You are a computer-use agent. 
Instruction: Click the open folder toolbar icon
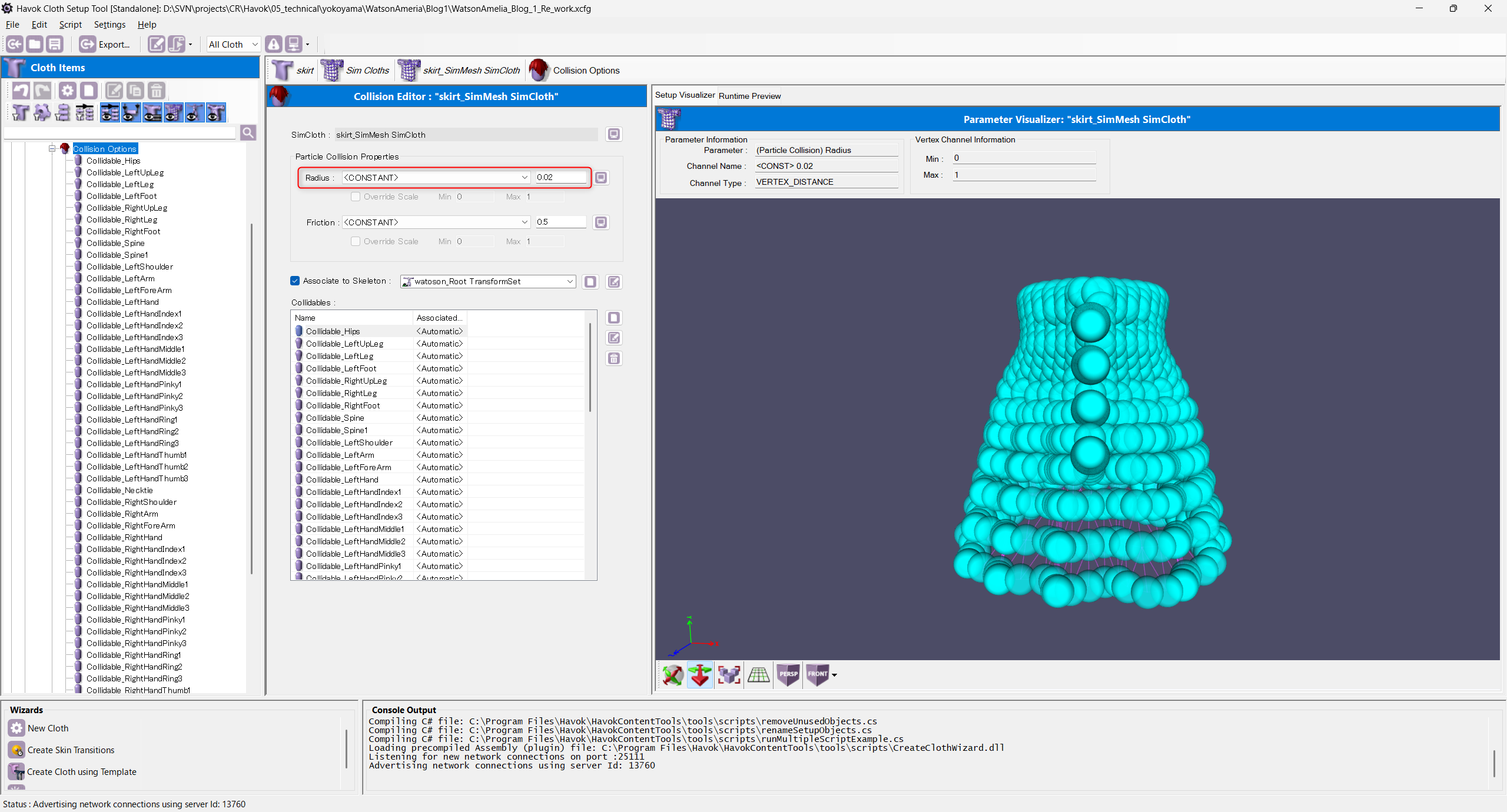click(35, 44)
